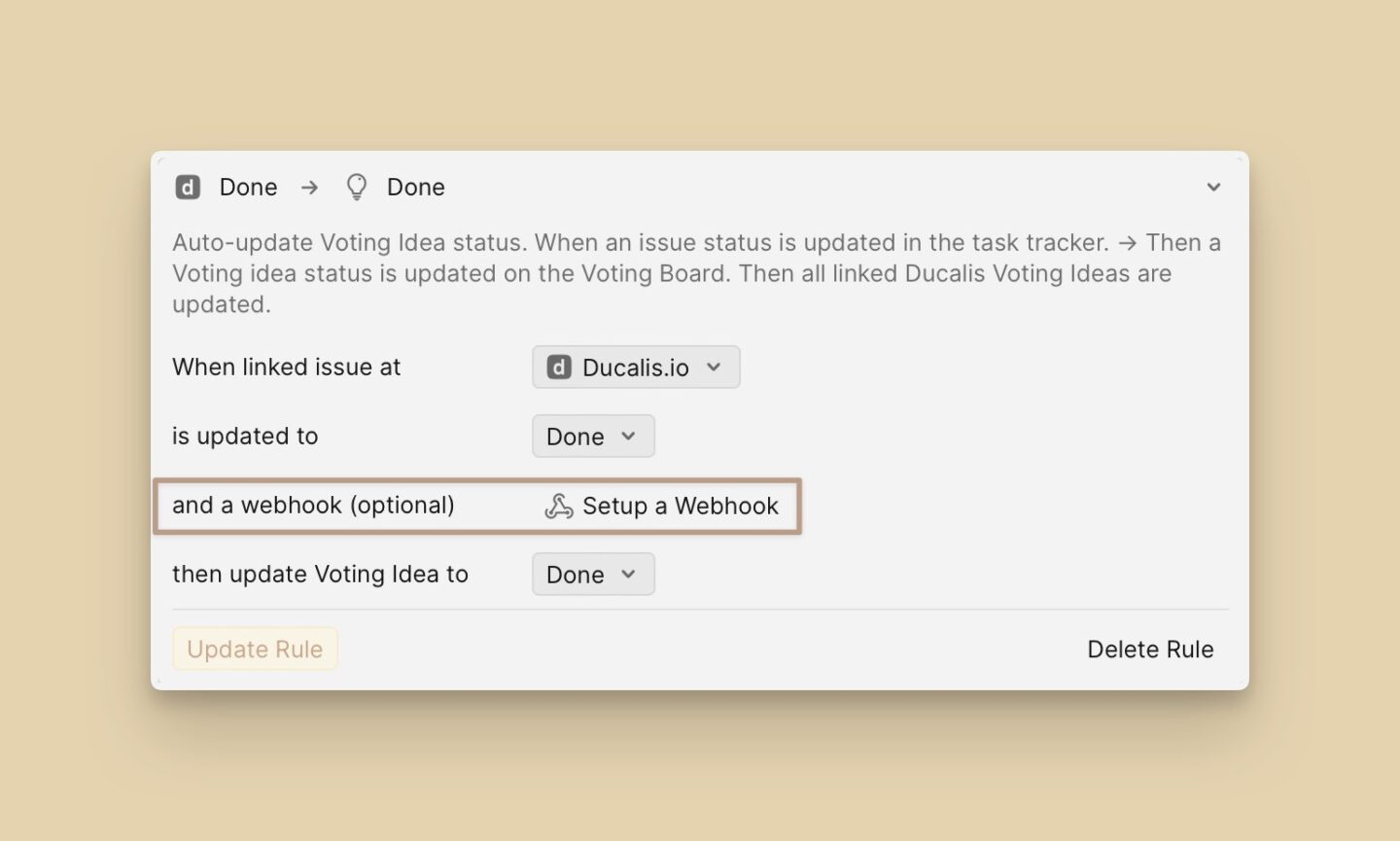Open the Setup a Webhook configuration

(680, 506)
